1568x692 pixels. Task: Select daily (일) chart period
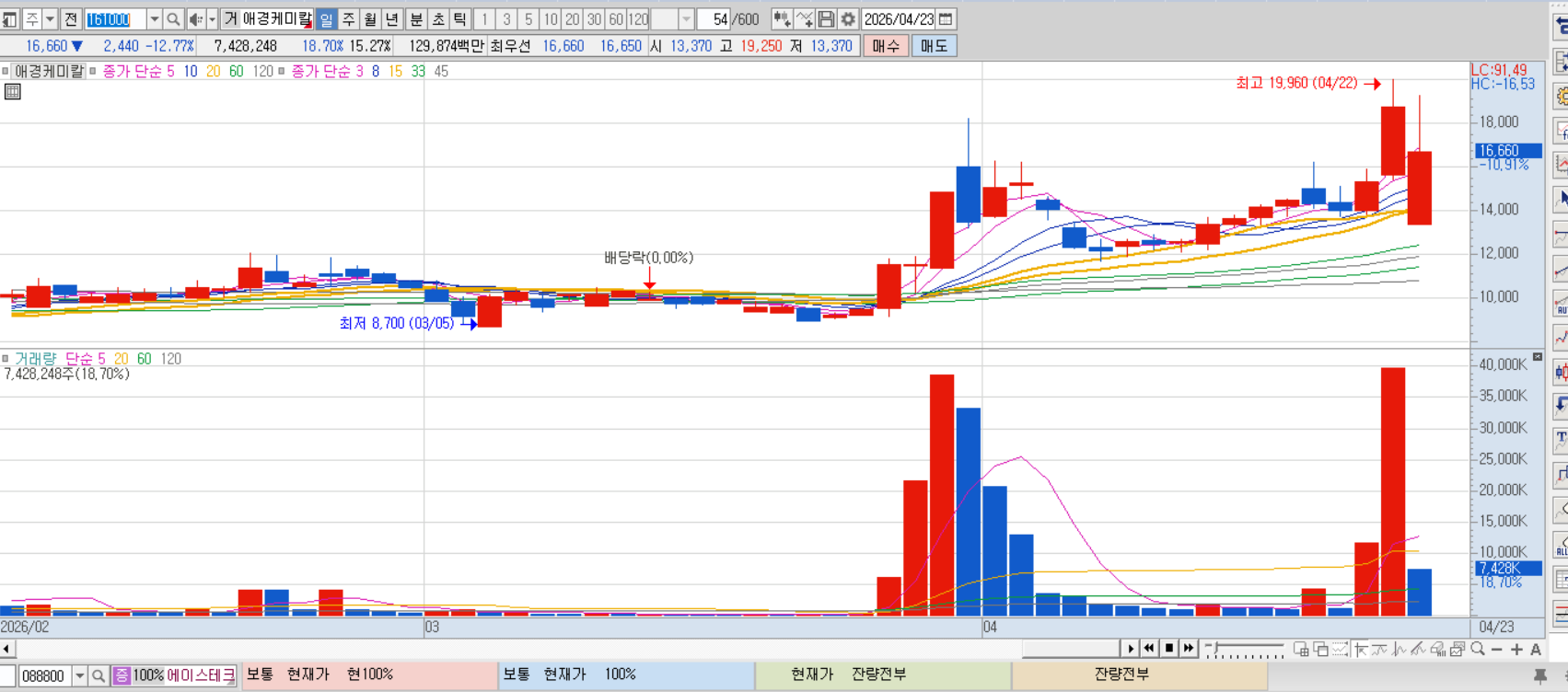point(326,19)
